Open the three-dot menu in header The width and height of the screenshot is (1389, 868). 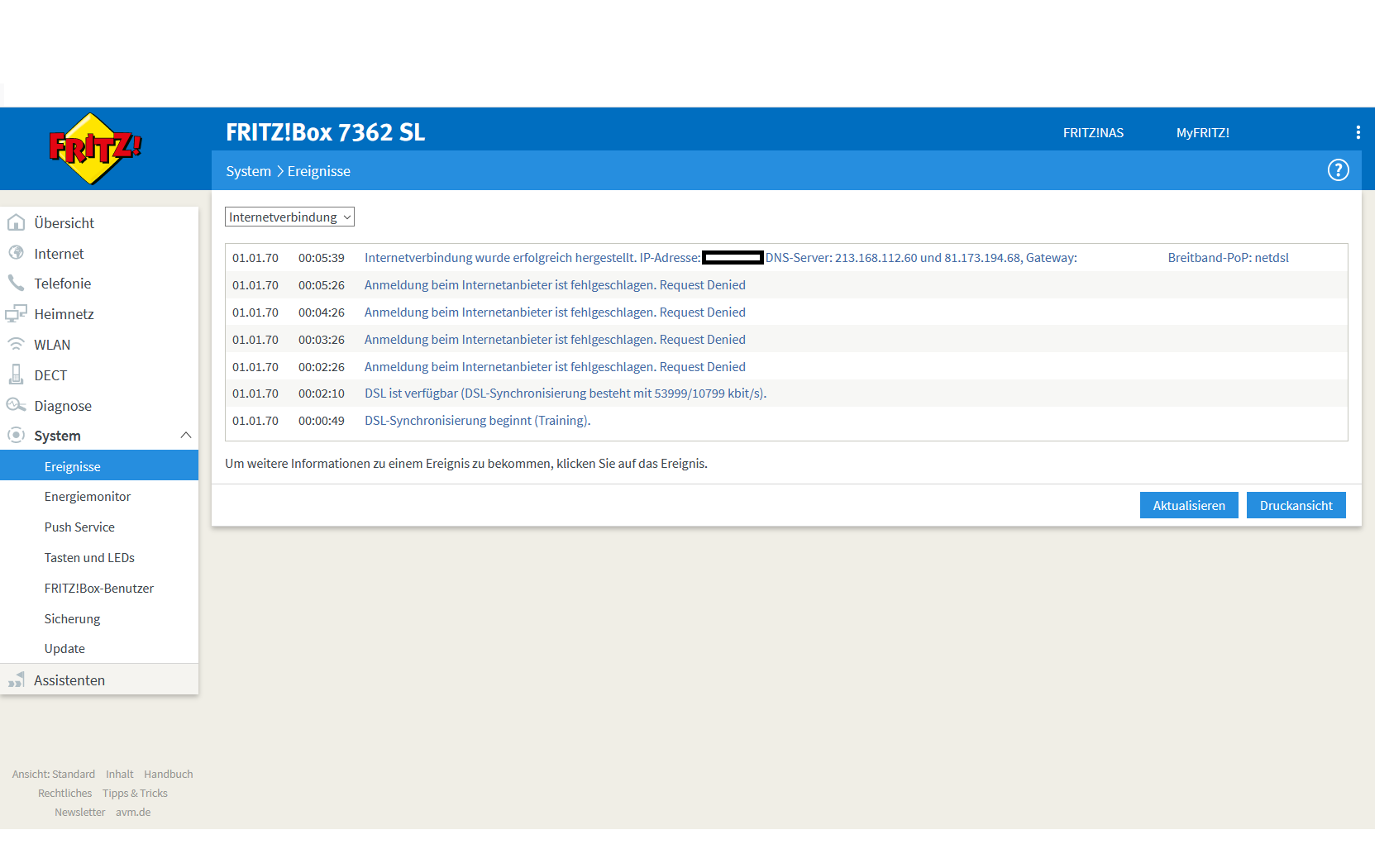(x=1358, y=132)
